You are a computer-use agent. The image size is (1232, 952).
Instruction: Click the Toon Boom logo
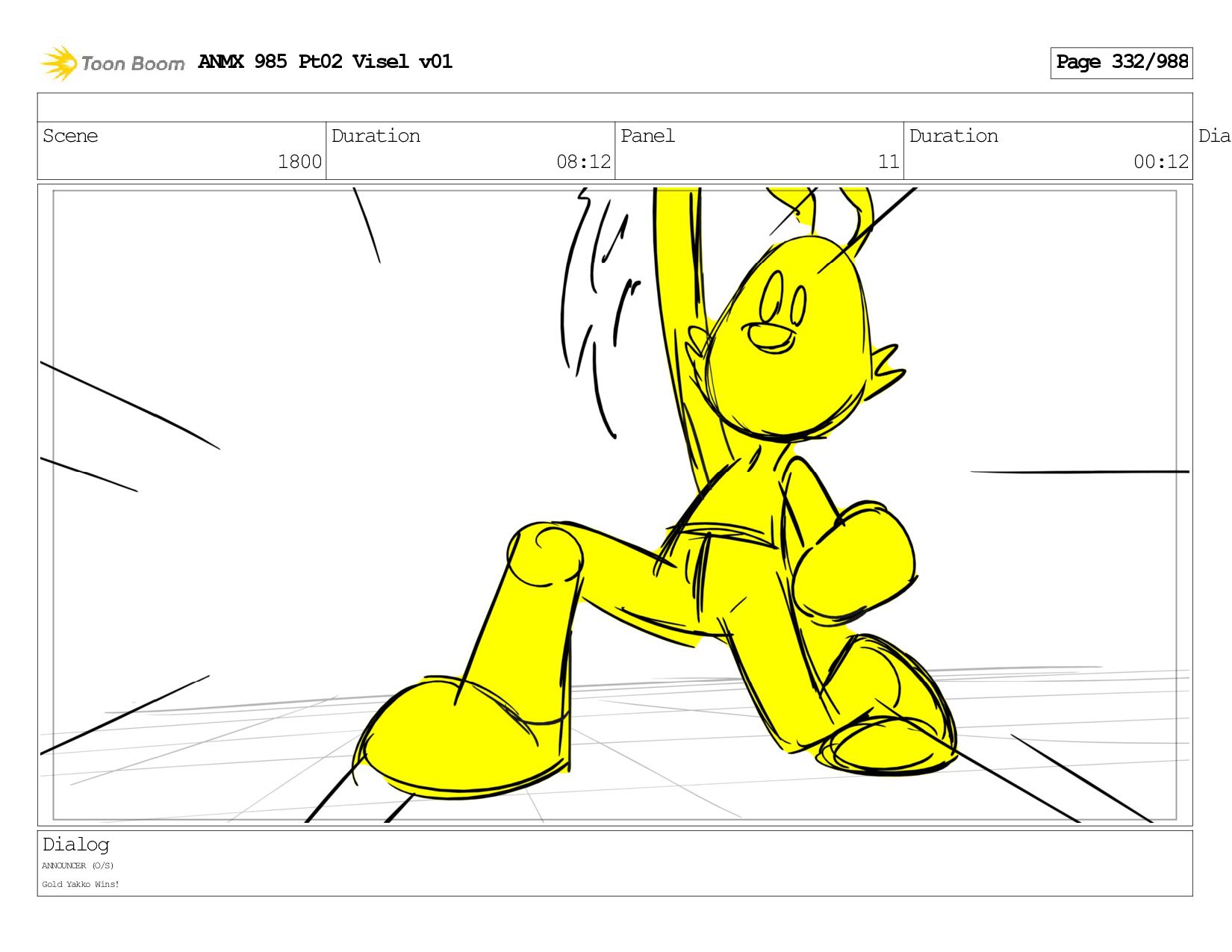[112, 63]
